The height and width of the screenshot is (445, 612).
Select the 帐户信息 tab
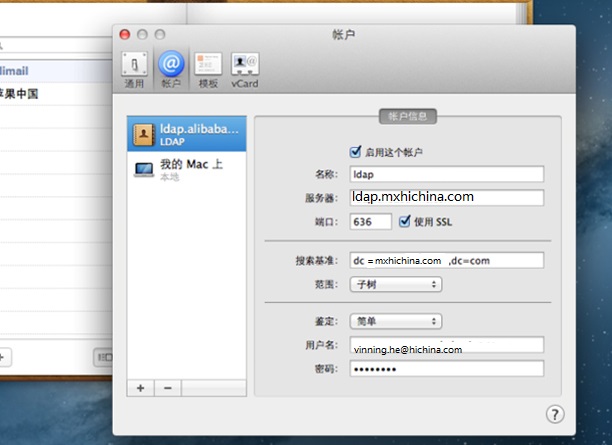point(408,116)
